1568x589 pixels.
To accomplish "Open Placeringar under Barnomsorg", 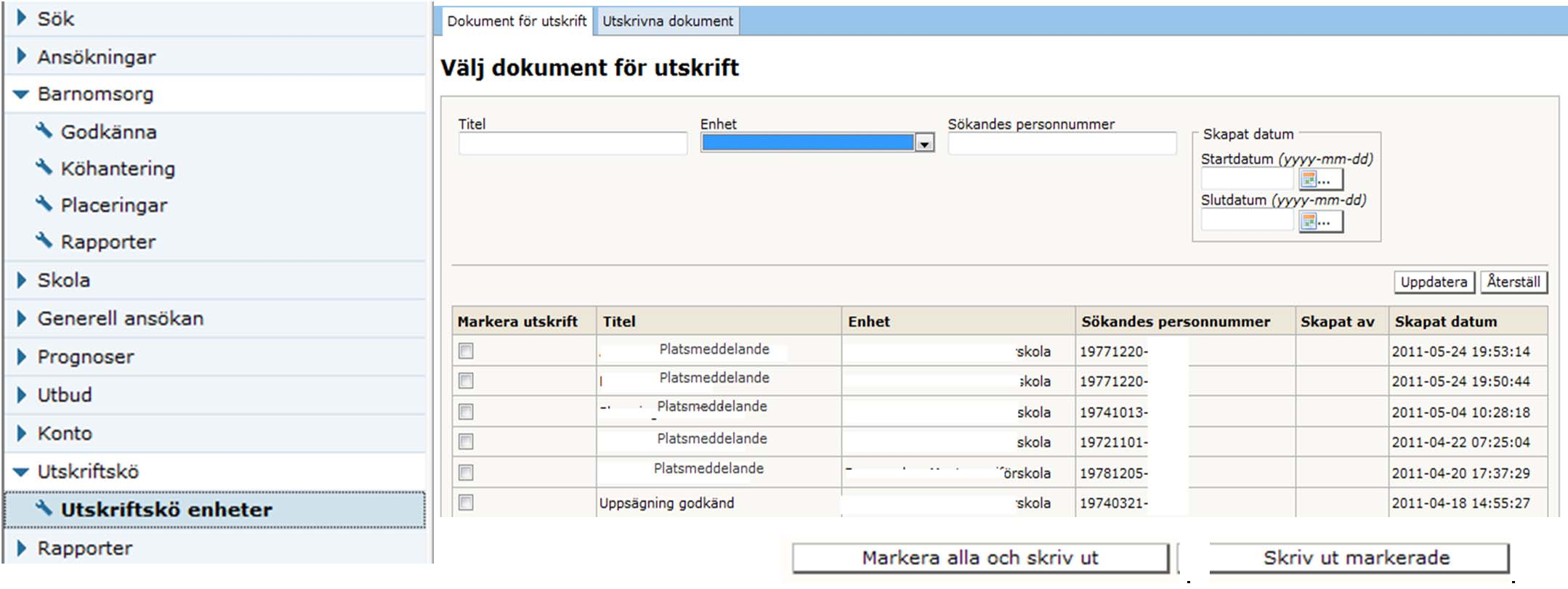I will [114, 206].
